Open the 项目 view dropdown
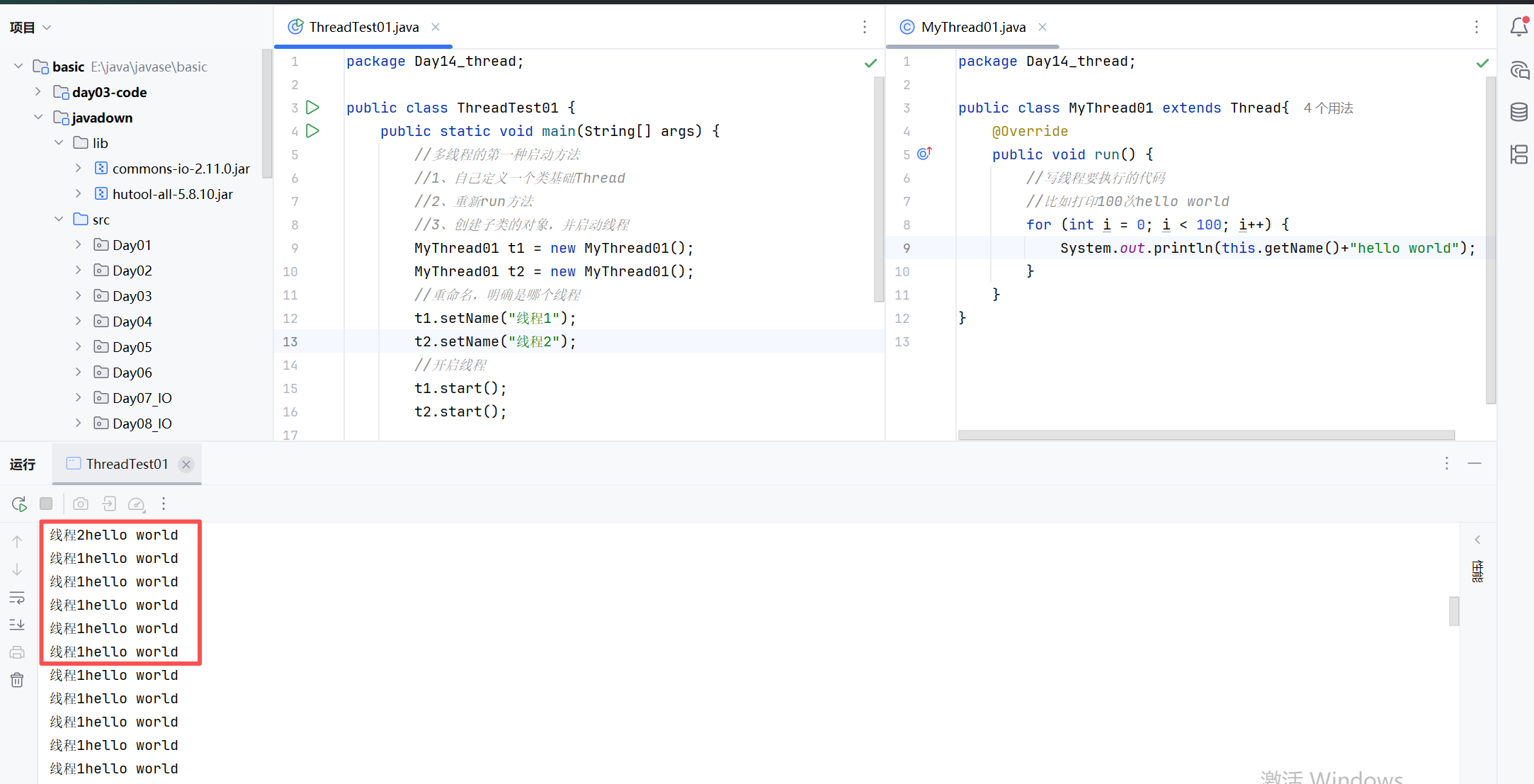 click(x=30, y=28)
